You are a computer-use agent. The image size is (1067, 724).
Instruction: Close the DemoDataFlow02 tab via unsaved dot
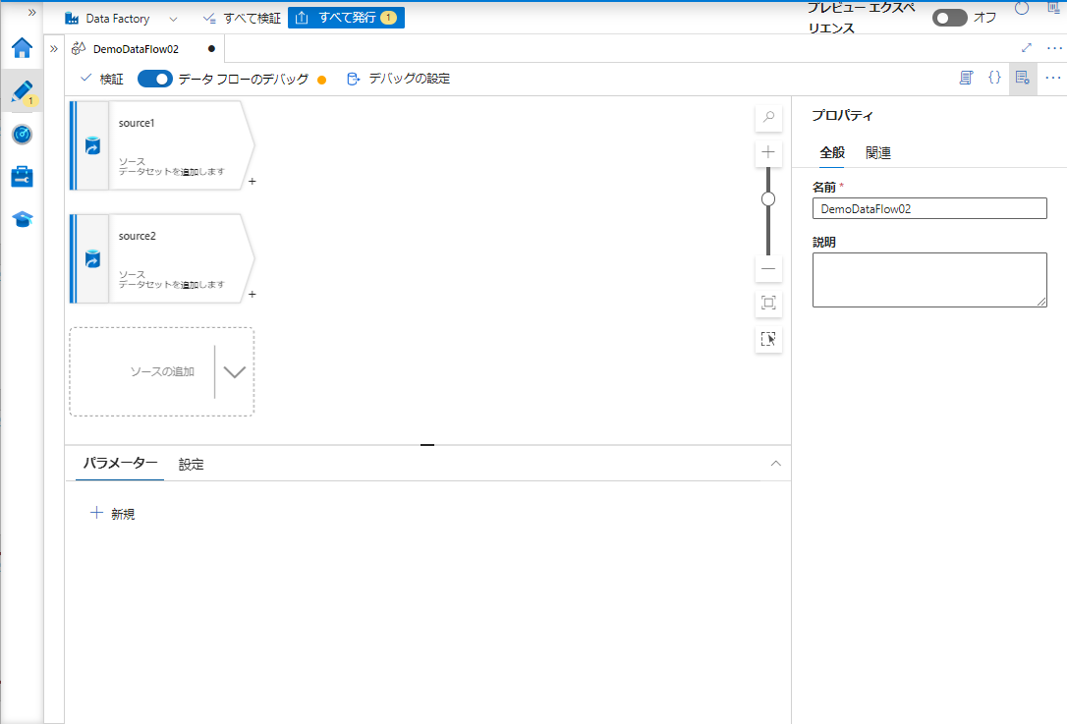point(212,49)
